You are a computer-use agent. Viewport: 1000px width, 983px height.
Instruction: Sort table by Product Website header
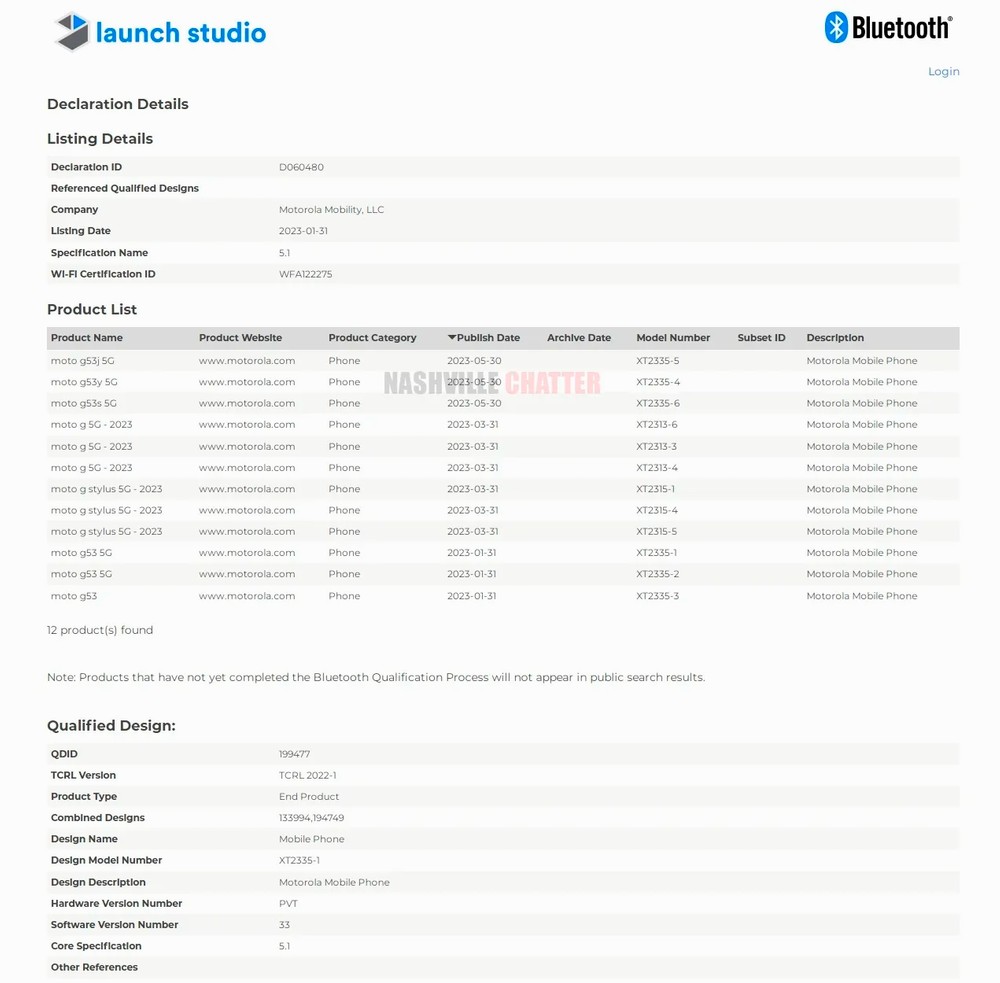tap(240, 338)
